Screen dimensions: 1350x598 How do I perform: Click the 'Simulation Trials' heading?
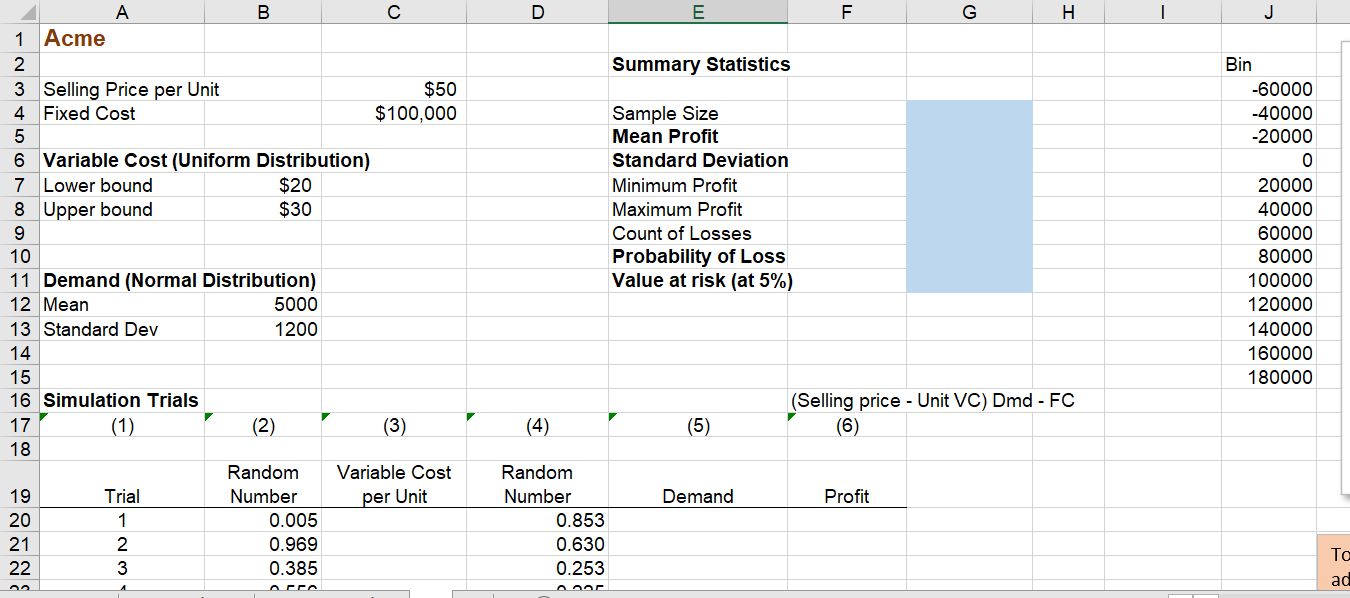(121, 400)
